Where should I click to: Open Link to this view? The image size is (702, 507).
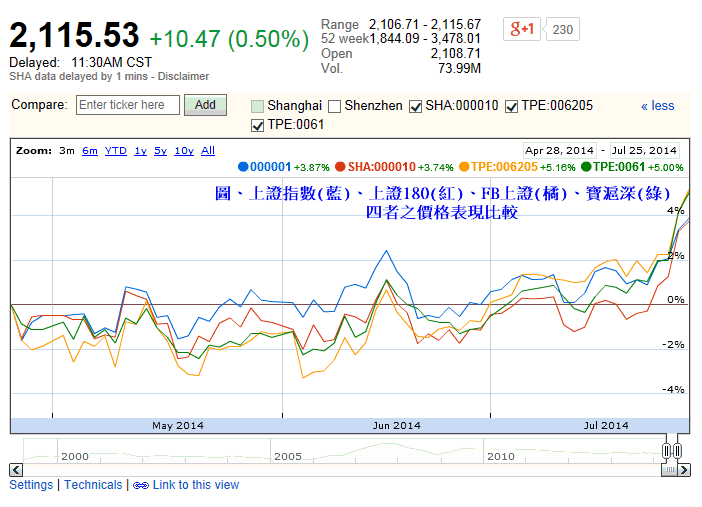pos(196,485)
